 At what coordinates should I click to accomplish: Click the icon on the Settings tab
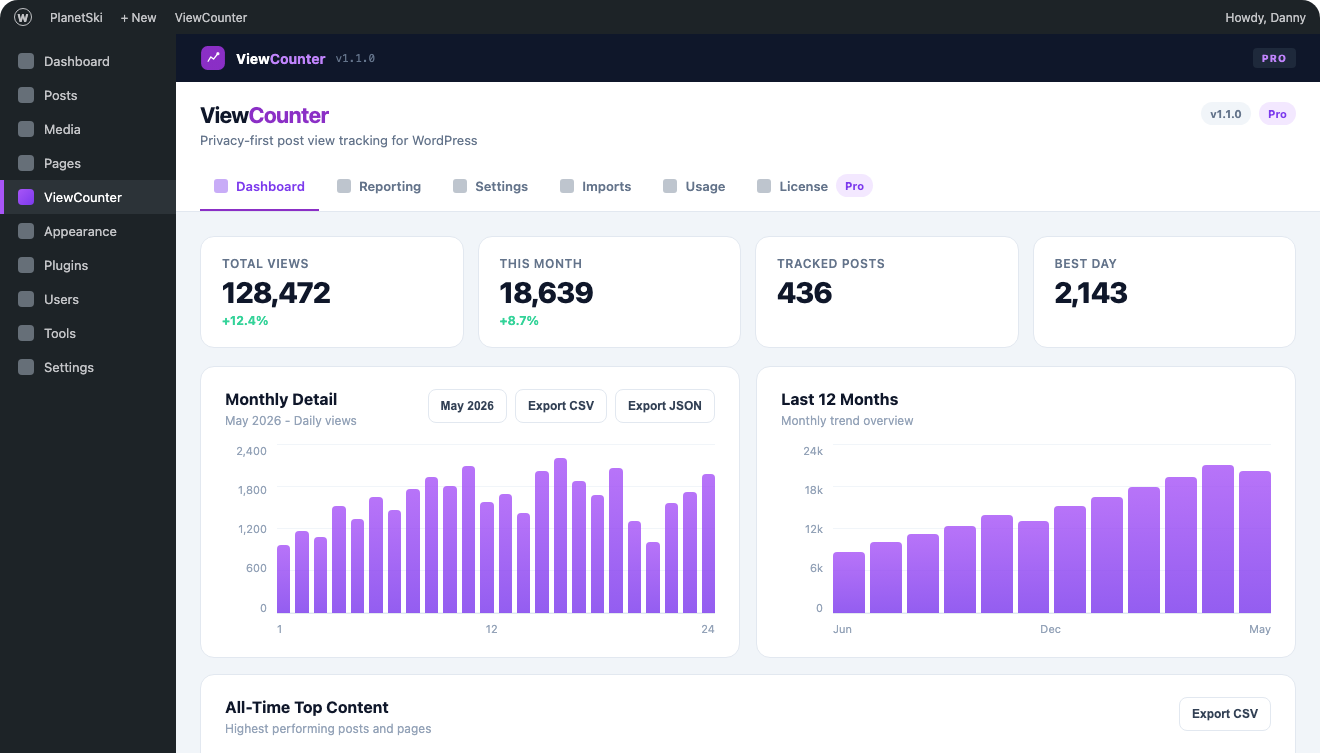coord(460,186)
